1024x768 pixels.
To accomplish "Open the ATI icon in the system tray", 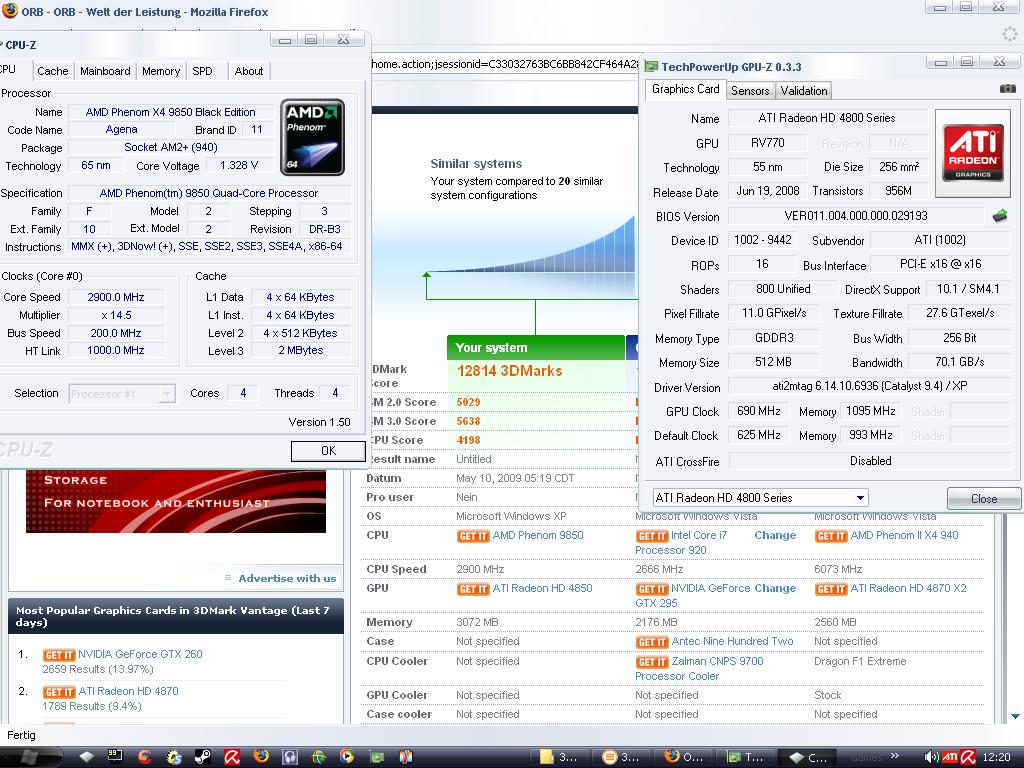I will coord(950,758).
